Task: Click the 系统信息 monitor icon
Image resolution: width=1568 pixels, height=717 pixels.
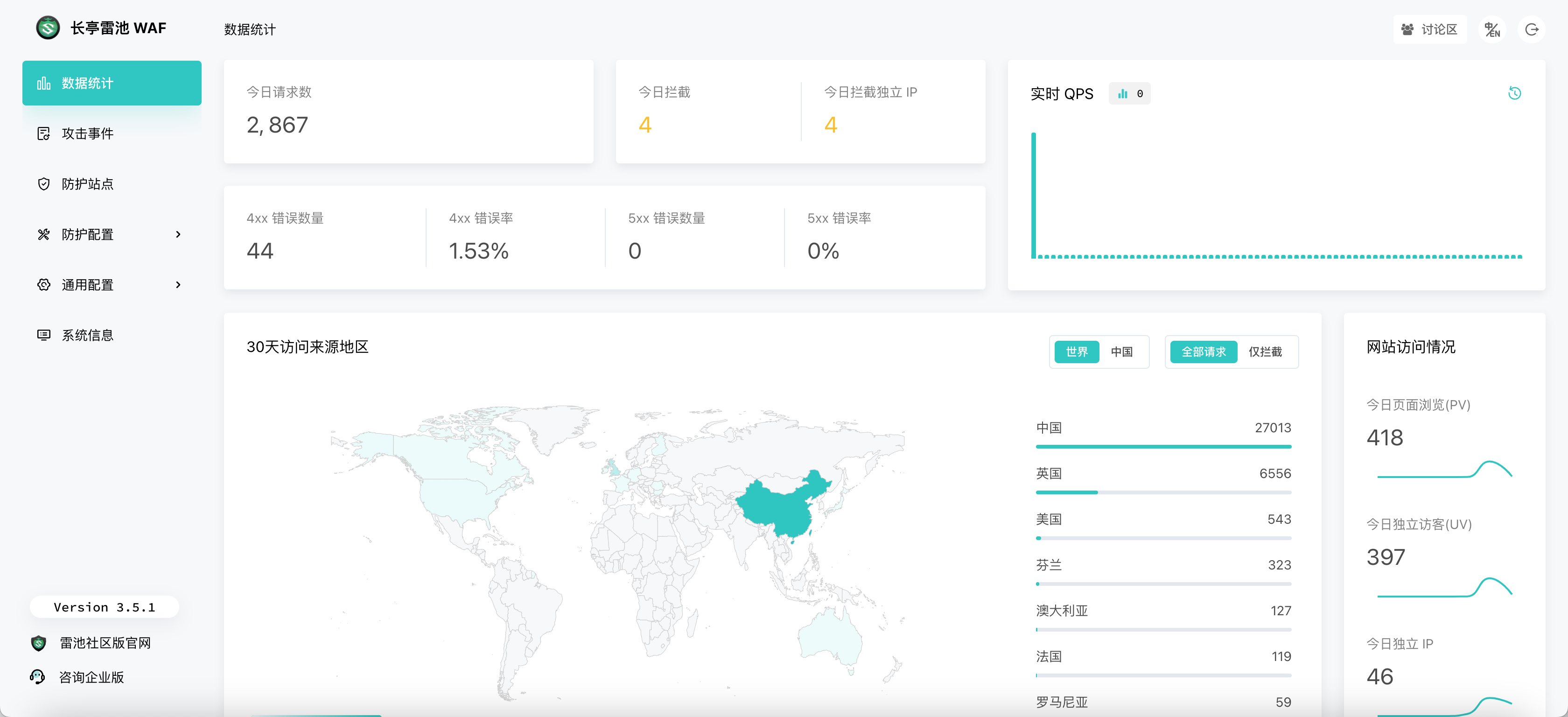Action: click(43, 335)
